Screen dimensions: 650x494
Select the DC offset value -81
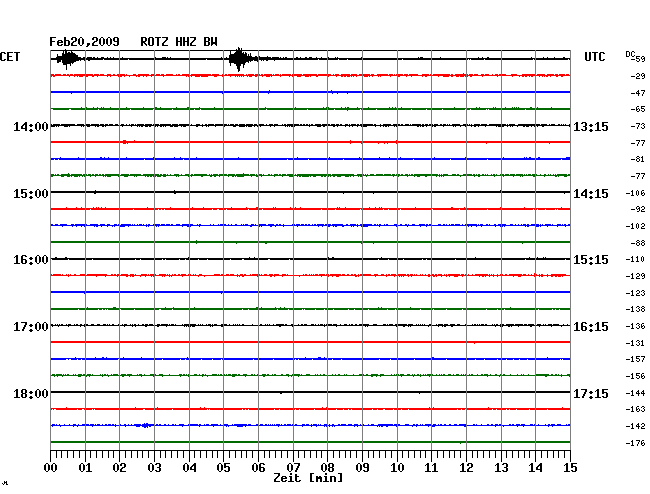[x=638, y=159]
